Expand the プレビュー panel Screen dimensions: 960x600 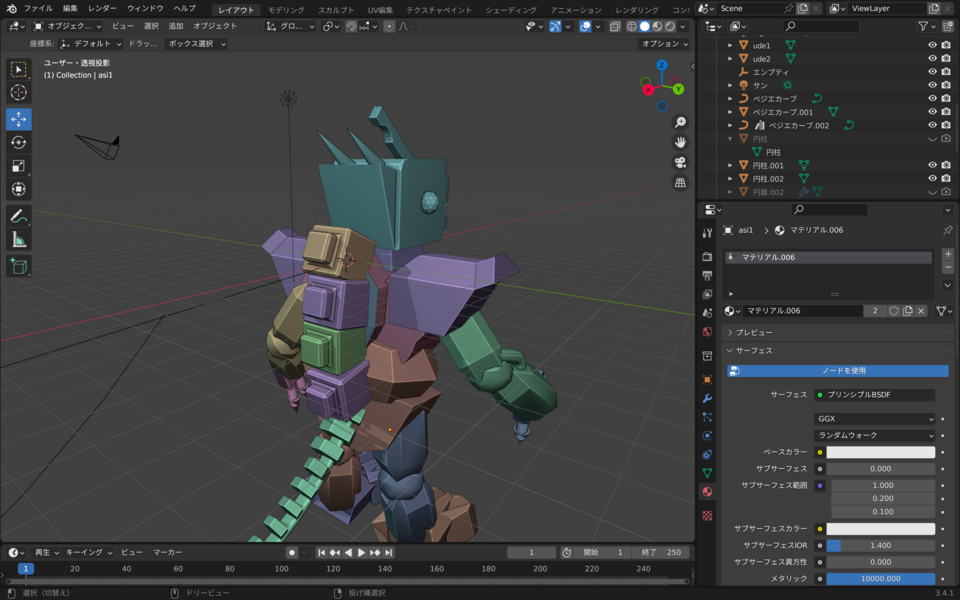tap(753, 332)
